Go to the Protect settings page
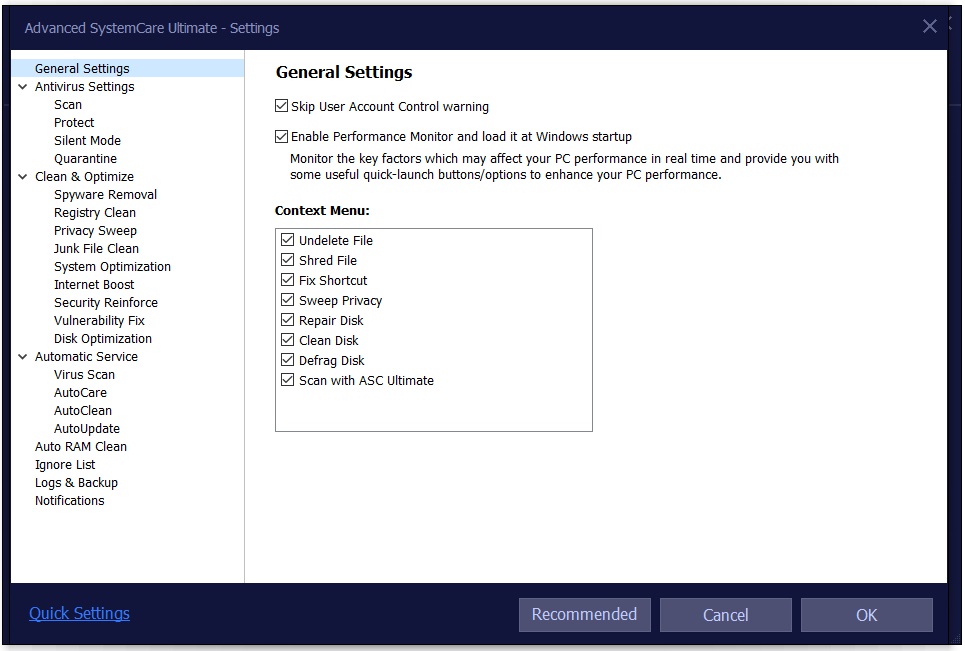The height and width of the screenshot is (651, 965). (x=74, y=122)
